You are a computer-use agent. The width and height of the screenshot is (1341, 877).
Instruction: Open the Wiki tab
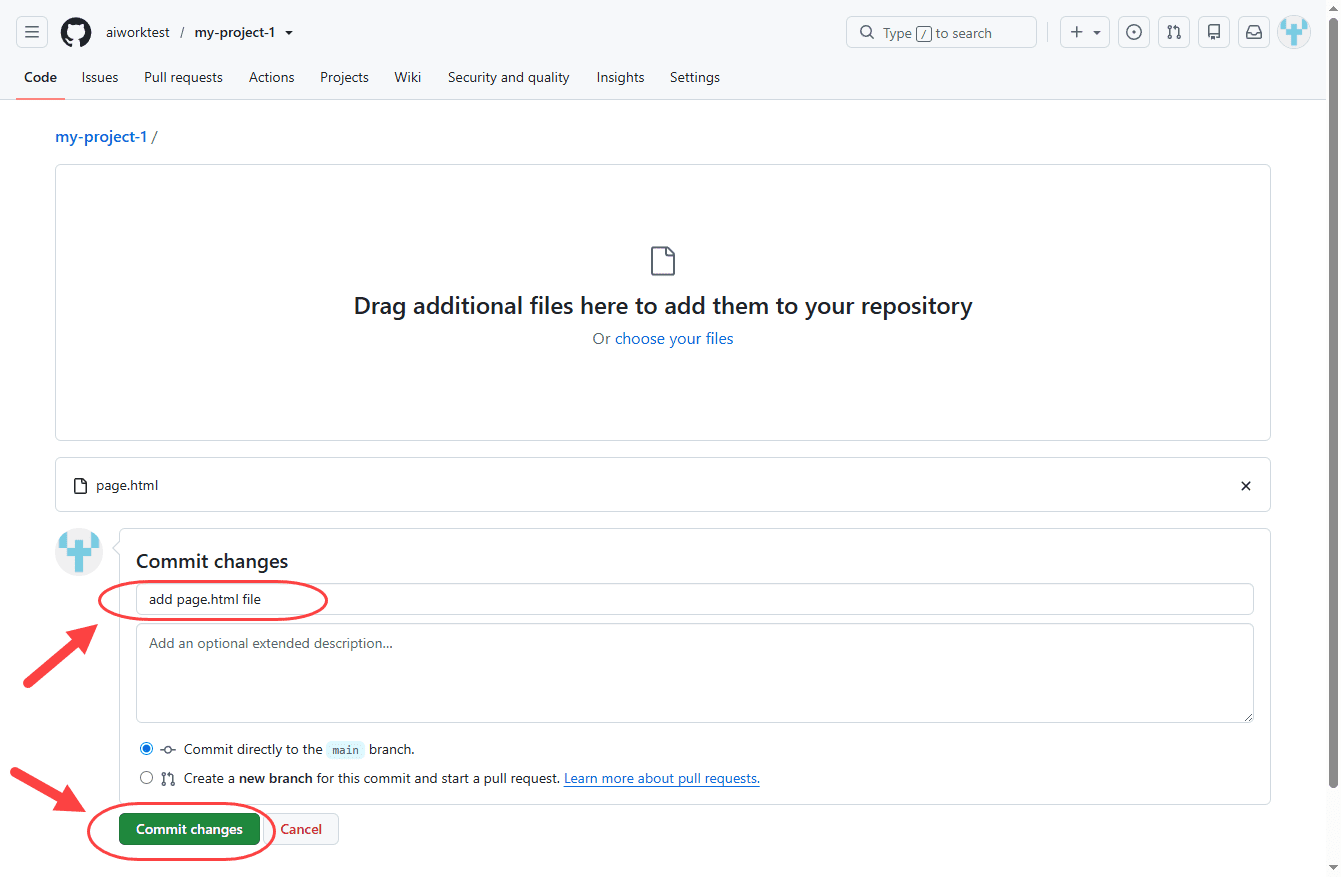click(407, 77)
